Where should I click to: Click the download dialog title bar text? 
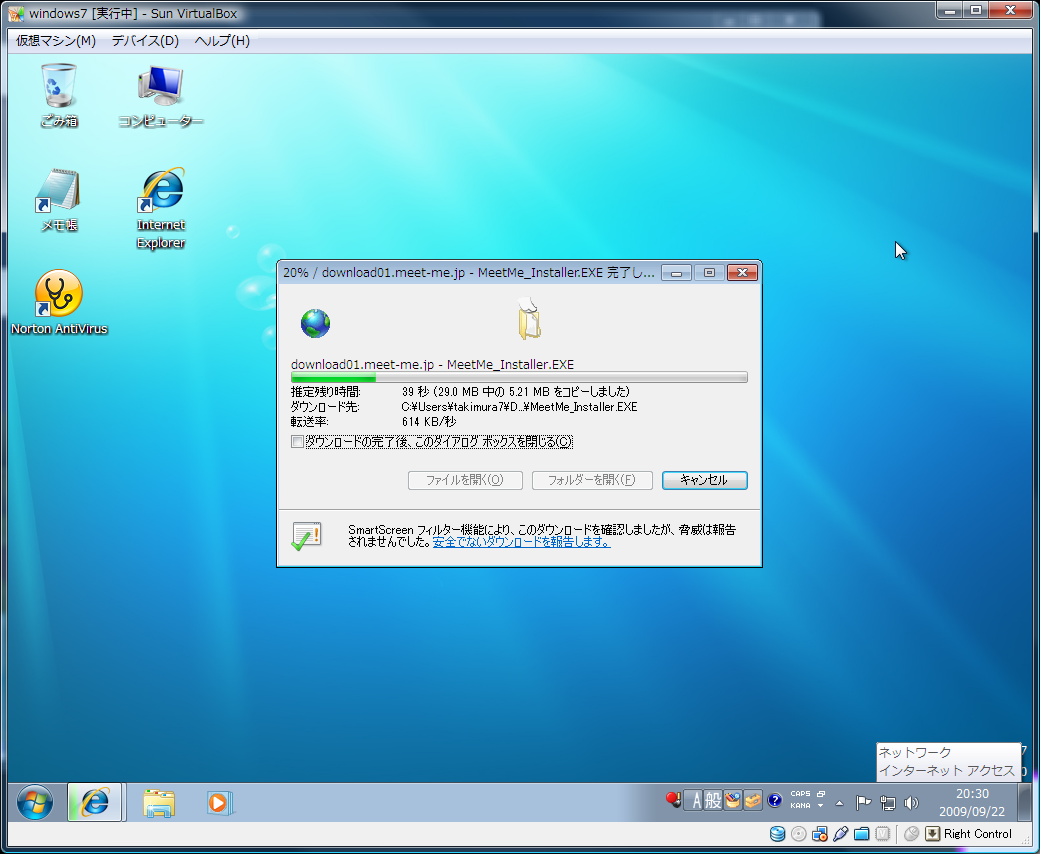468,273
